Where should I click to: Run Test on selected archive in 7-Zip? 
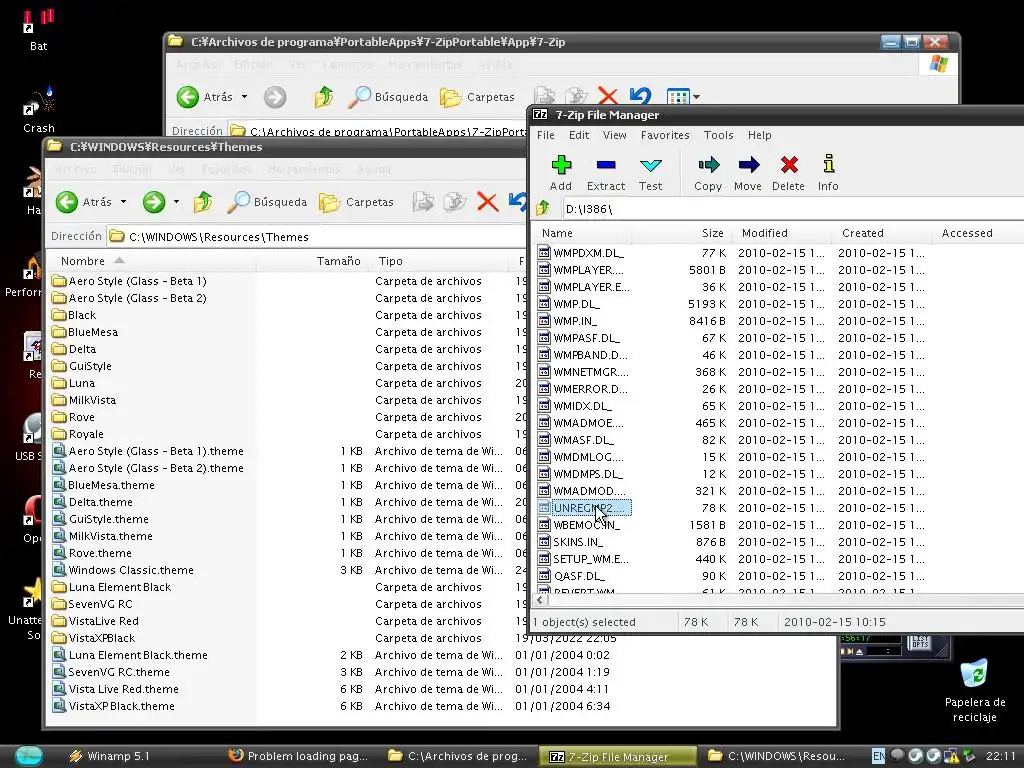[x=650, y=173]
